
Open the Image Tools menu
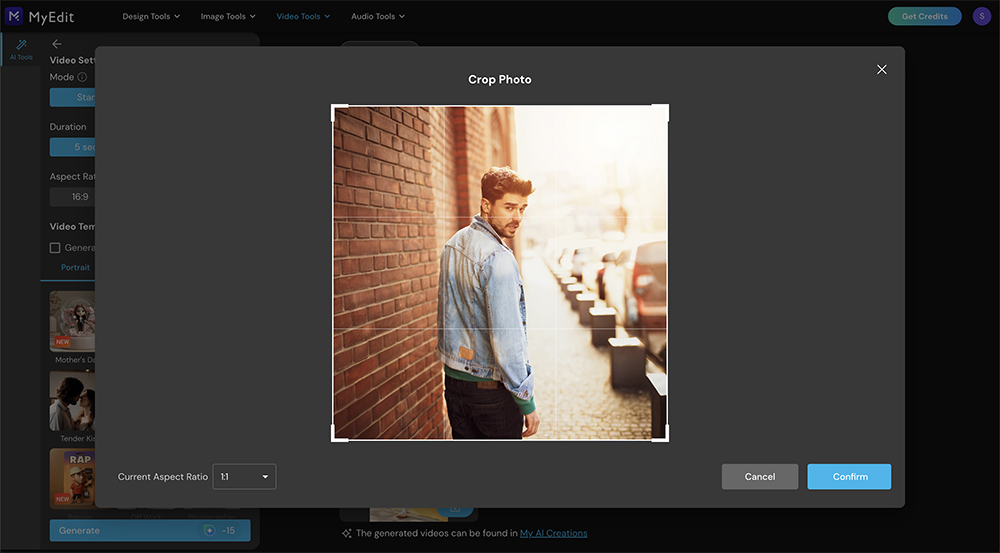click(x=228, y=17)
